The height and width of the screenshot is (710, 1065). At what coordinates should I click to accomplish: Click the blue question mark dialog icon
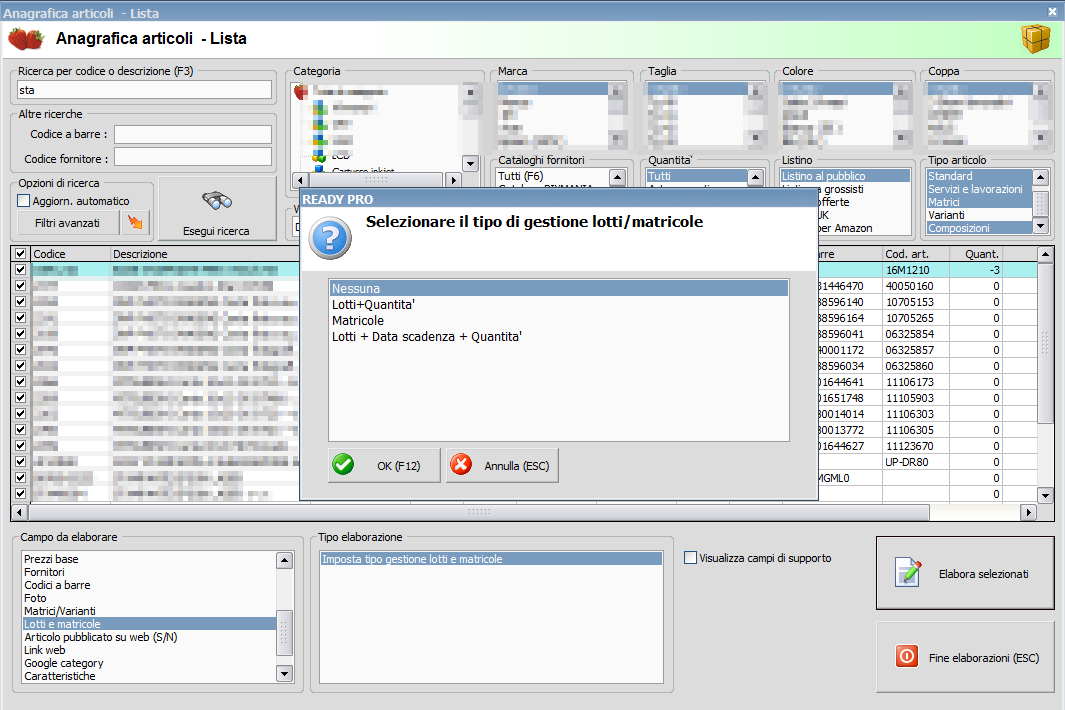pyautogui.click(x=330, y=238)
